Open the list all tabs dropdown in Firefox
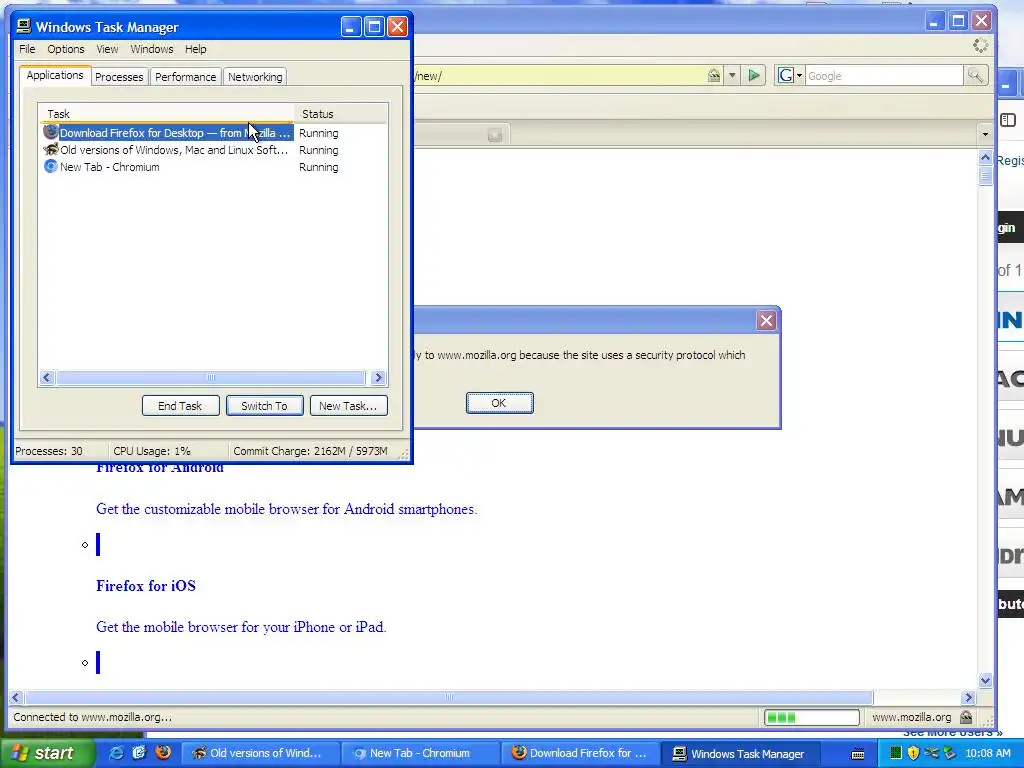 pyautogui.click(x=985, y=135)
